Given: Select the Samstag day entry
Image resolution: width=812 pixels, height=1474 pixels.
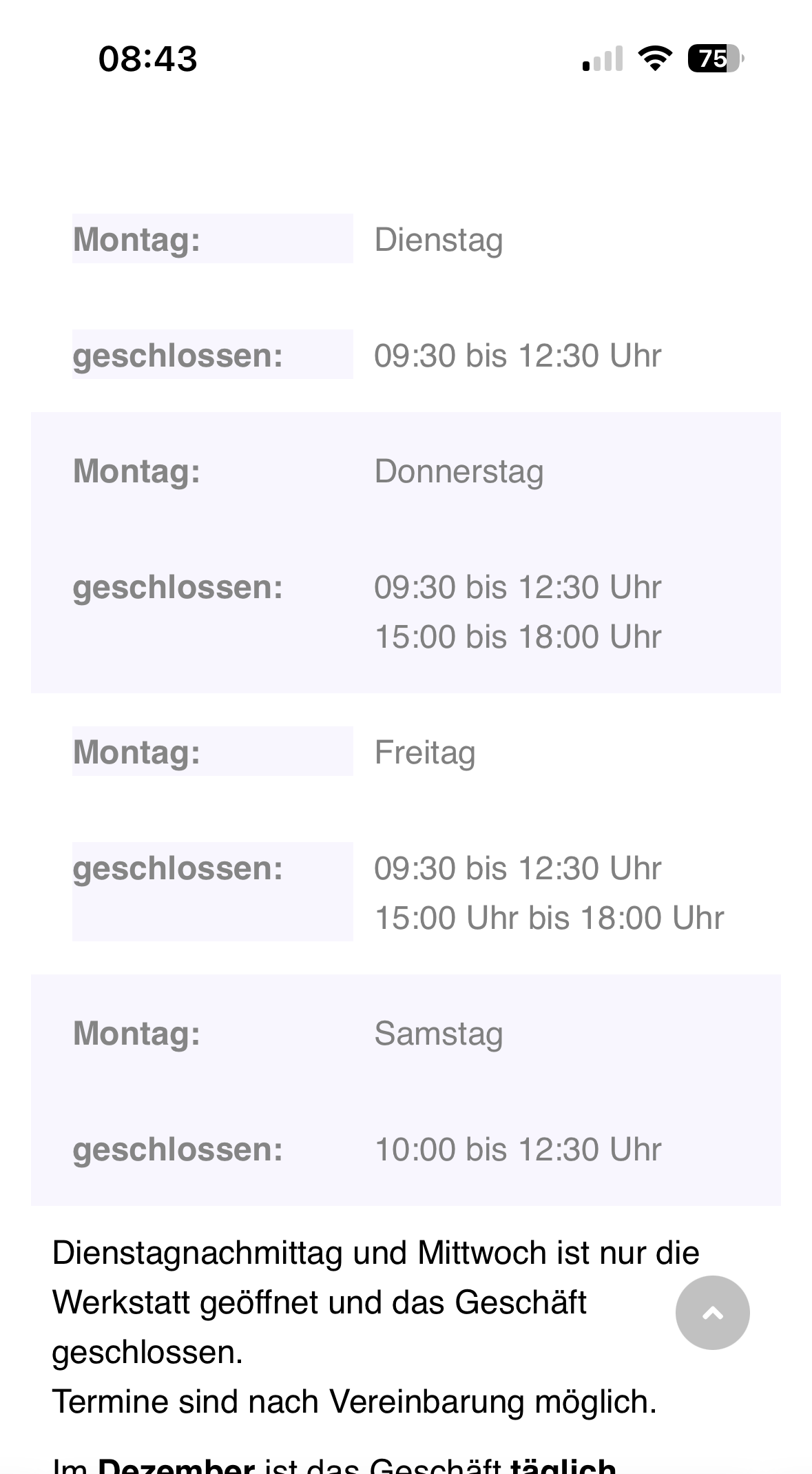Looking at the screenshot, I should pos(439,1034).
